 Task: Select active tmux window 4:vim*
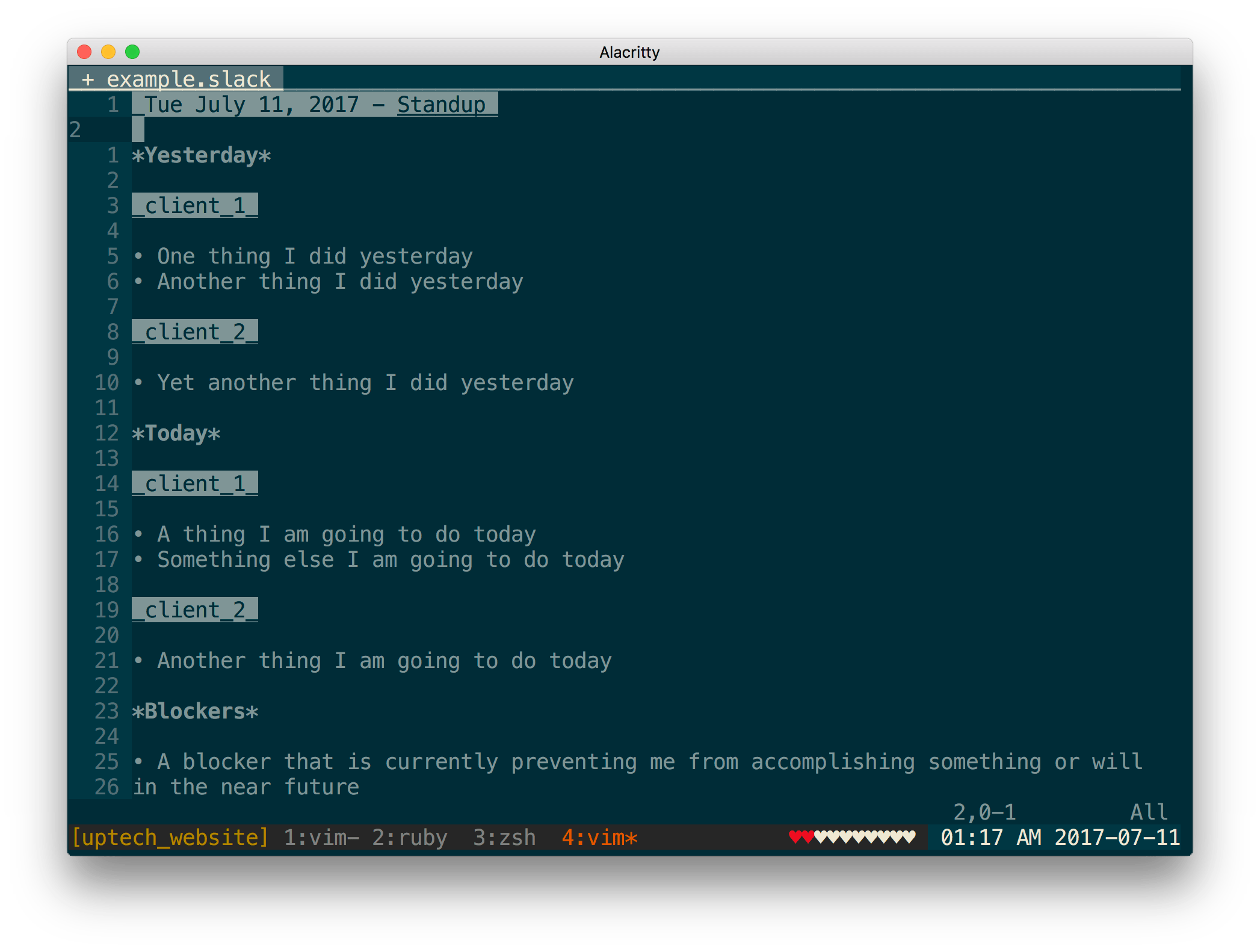[599, 837]
